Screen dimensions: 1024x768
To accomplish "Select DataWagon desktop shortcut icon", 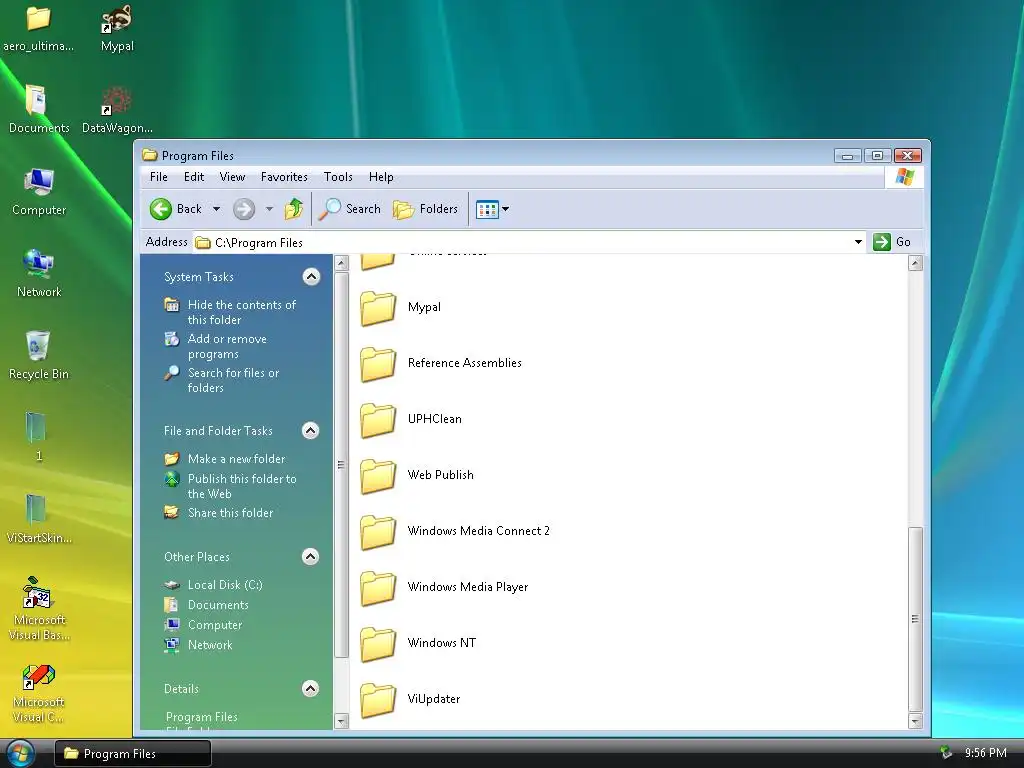I will [117, 101].
